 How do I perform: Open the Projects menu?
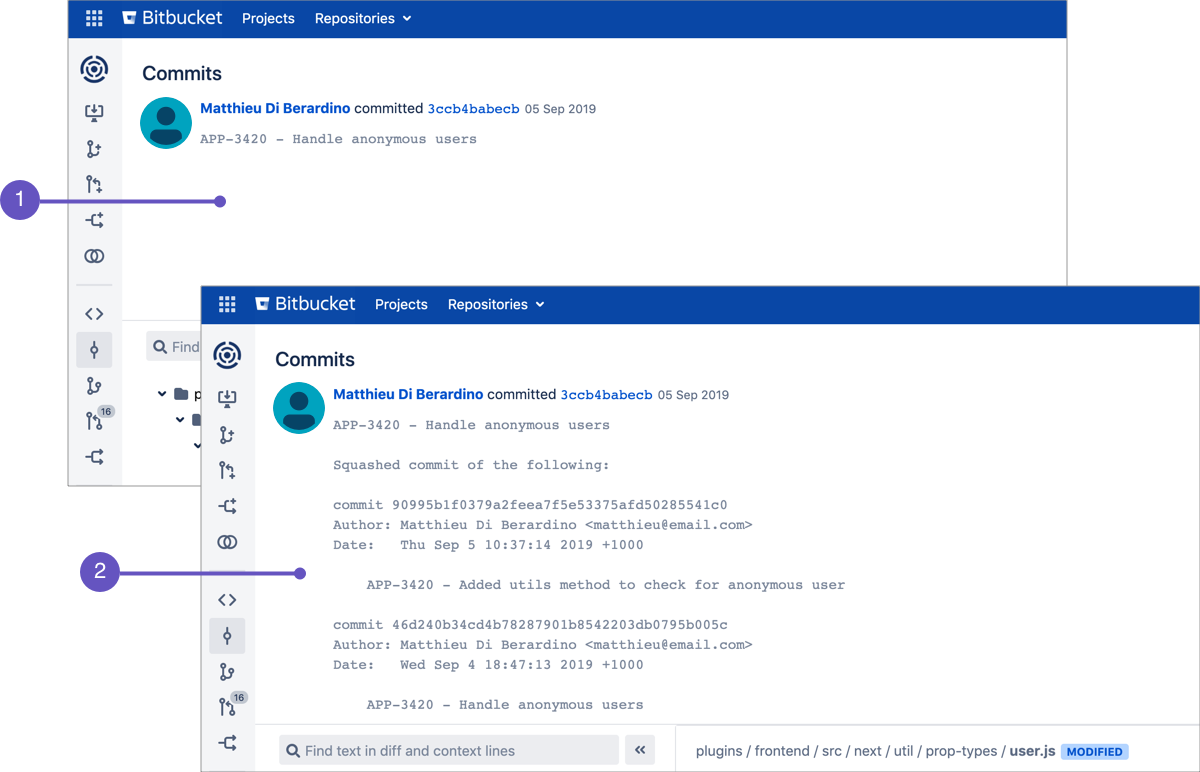coord(401,304)
